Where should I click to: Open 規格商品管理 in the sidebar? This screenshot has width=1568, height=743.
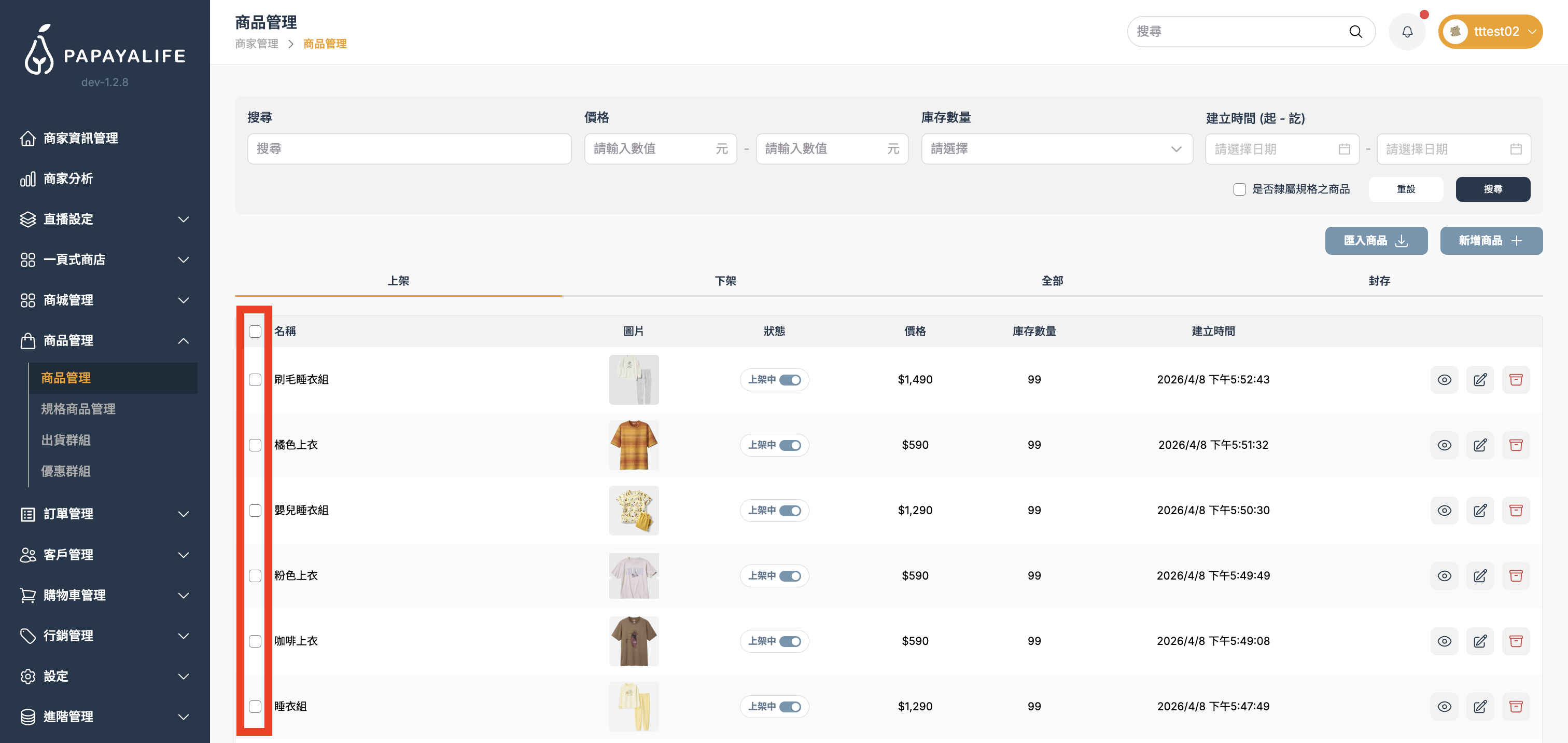[78, 409]
